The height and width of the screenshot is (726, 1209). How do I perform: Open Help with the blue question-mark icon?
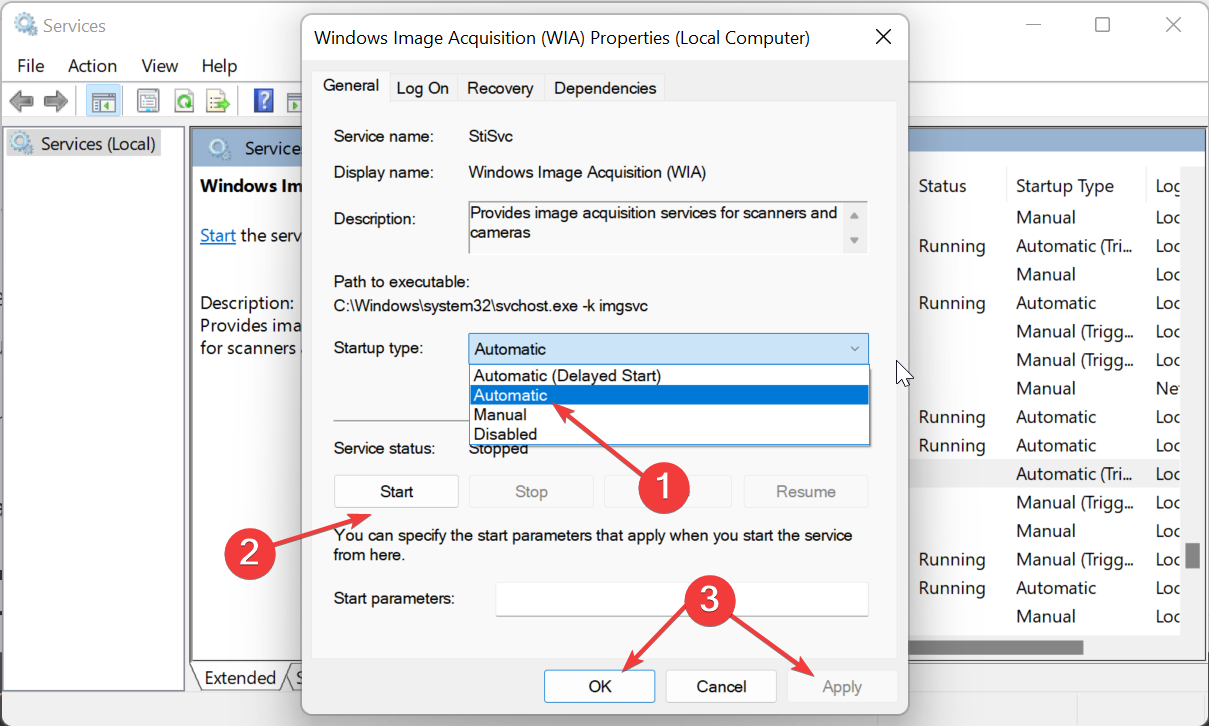[x=264, y=101]
